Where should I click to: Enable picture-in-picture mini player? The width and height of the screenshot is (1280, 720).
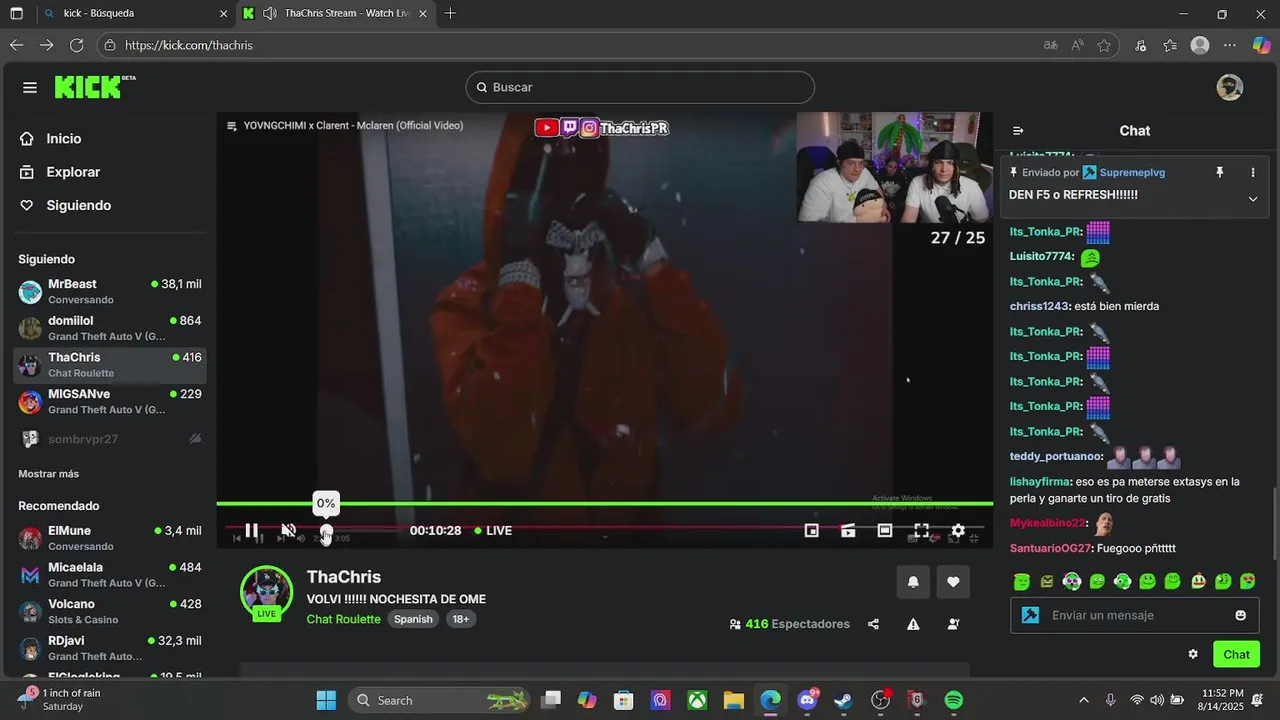pos(812,530)
